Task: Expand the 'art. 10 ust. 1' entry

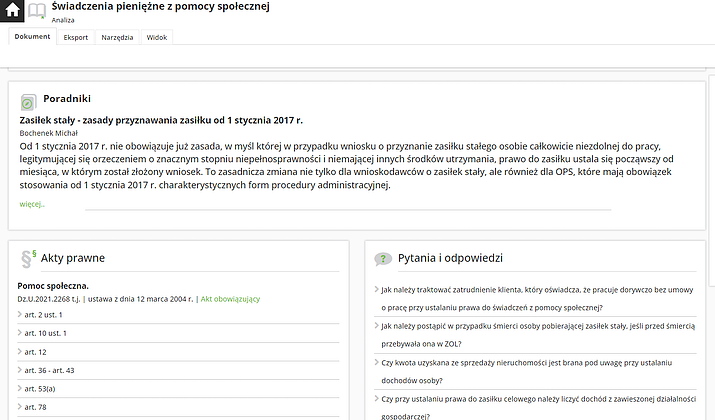Action: click(x=48, y=333)
